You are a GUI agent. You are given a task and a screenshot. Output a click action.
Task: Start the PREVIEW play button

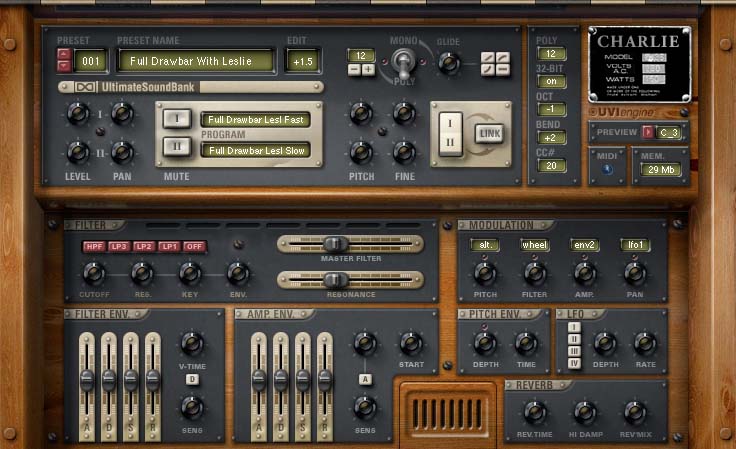648,132
